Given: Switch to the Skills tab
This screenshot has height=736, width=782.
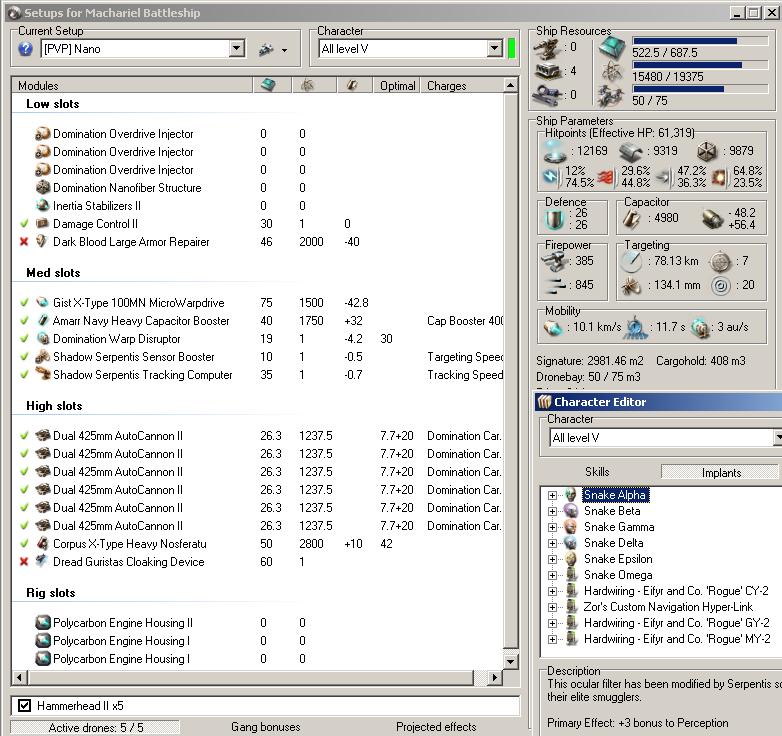Looking at the screenshot, I should click(597, 472).
